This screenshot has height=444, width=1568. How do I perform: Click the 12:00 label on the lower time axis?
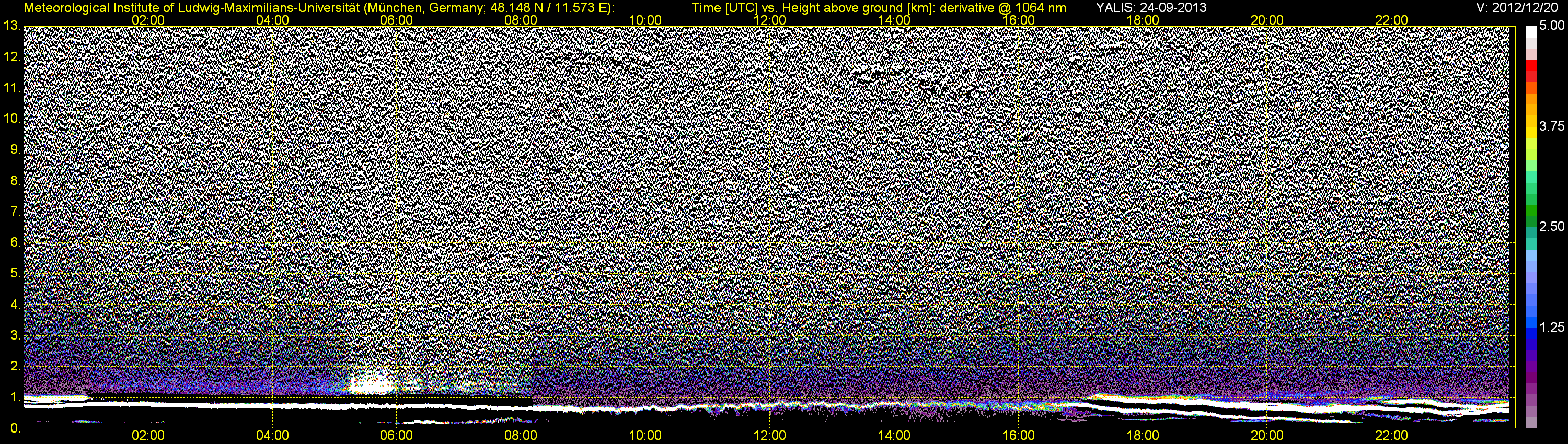coord(769,436)
